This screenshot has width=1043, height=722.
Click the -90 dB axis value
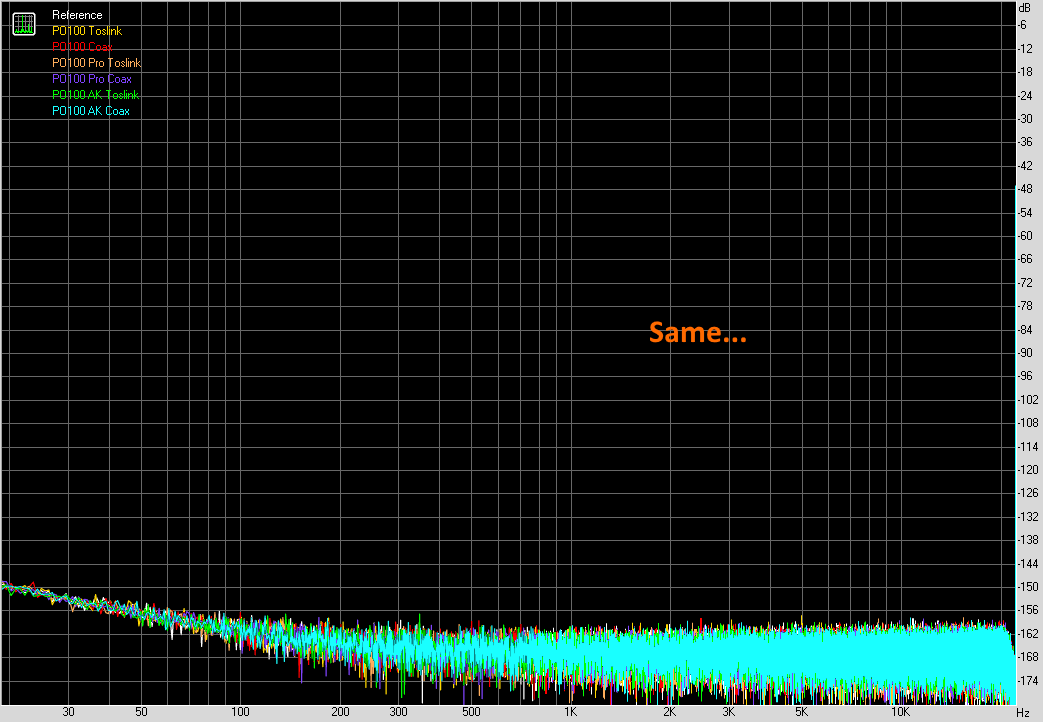(x=1025, y=353)
